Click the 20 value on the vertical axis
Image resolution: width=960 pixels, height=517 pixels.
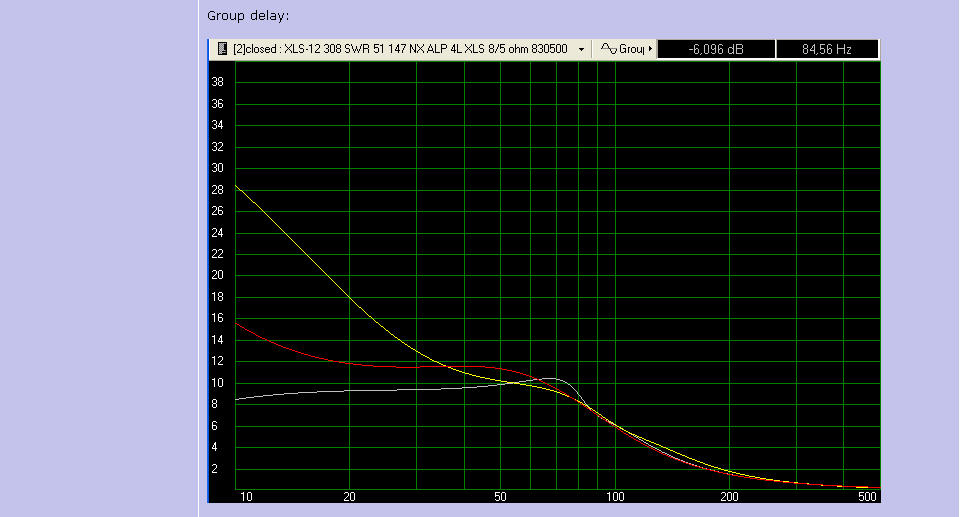(217, 275)
